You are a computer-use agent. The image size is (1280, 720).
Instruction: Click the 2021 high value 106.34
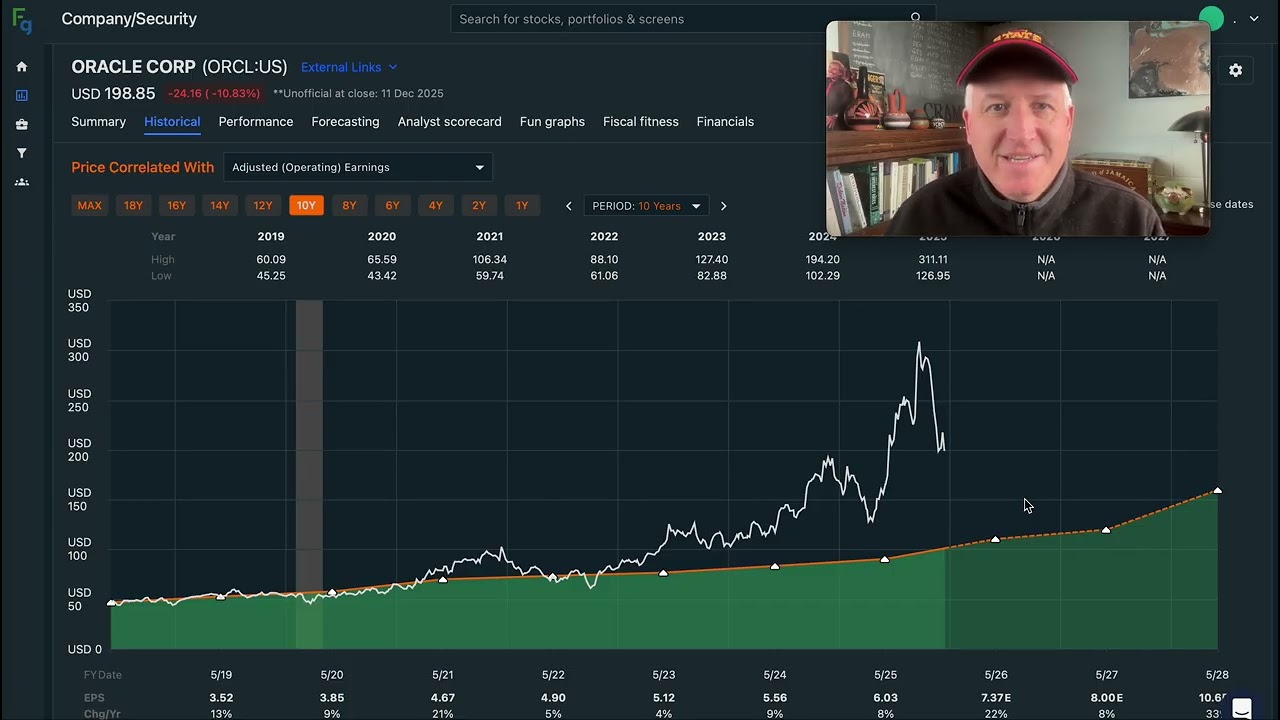click(x=490, y=259)
